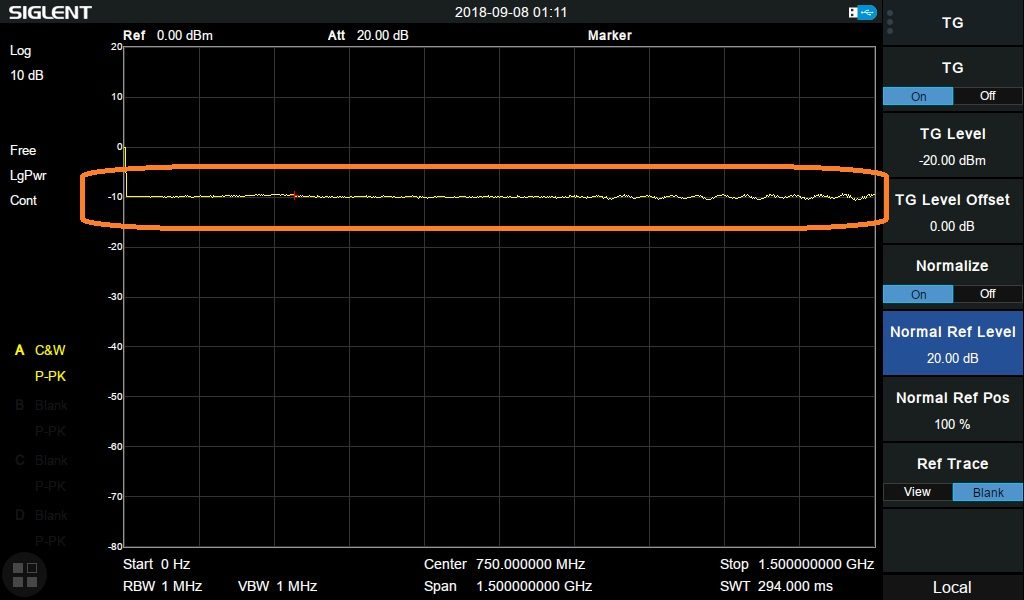The height and width of the screenshot is (600, 1024).
Task: Select the TG Level Offset softkey
Action: click(x=953, y=212)
